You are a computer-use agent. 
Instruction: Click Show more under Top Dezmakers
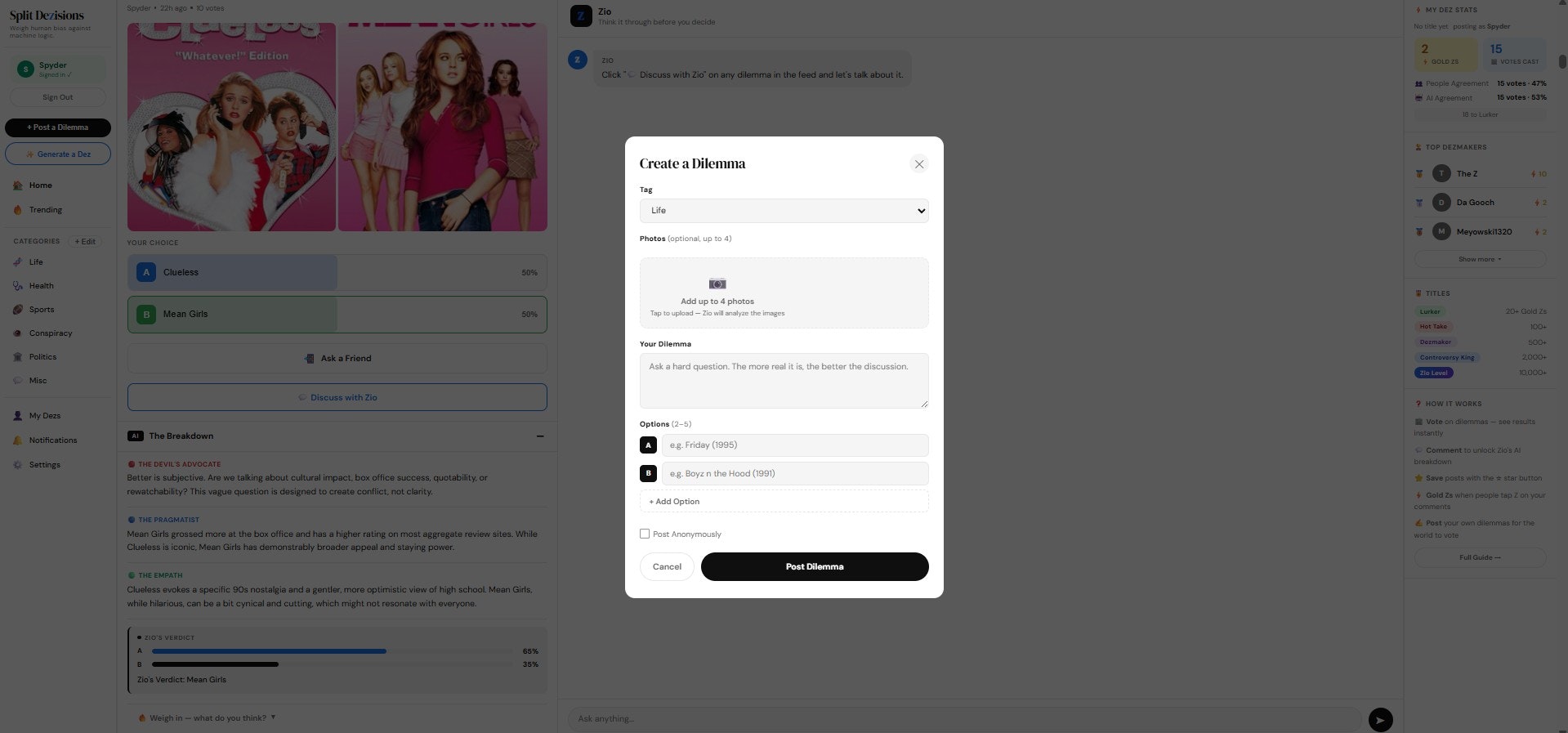point(1480,259)
